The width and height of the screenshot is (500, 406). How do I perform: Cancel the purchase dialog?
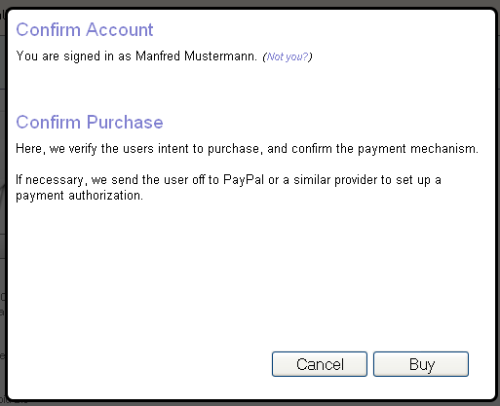point(319,364)
